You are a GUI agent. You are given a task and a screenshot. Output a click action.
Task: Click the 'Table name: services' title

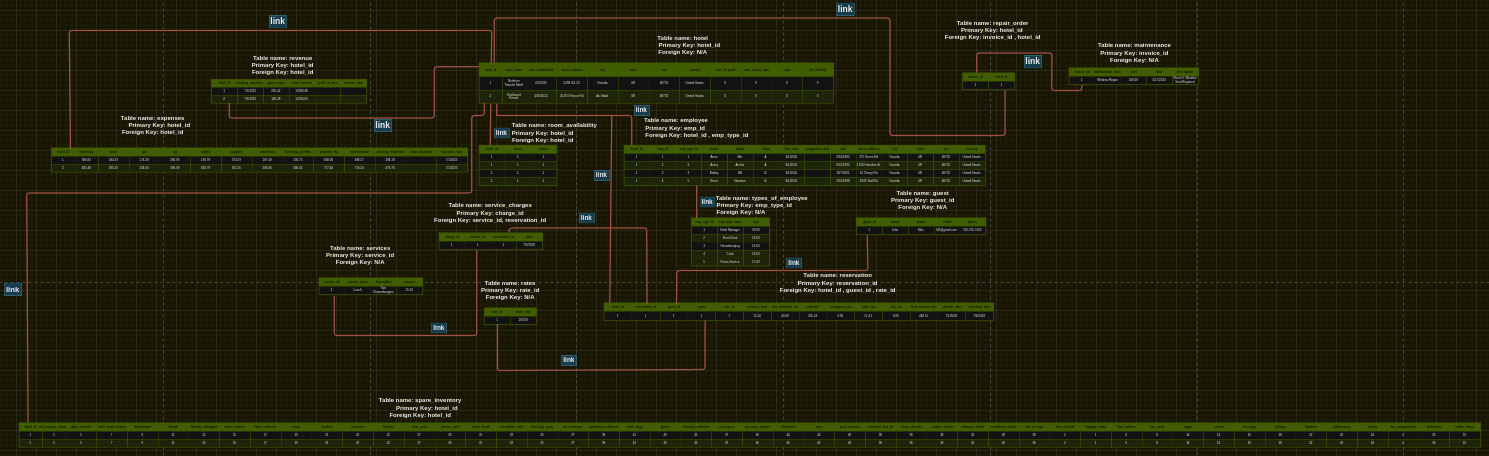(360, 248)
